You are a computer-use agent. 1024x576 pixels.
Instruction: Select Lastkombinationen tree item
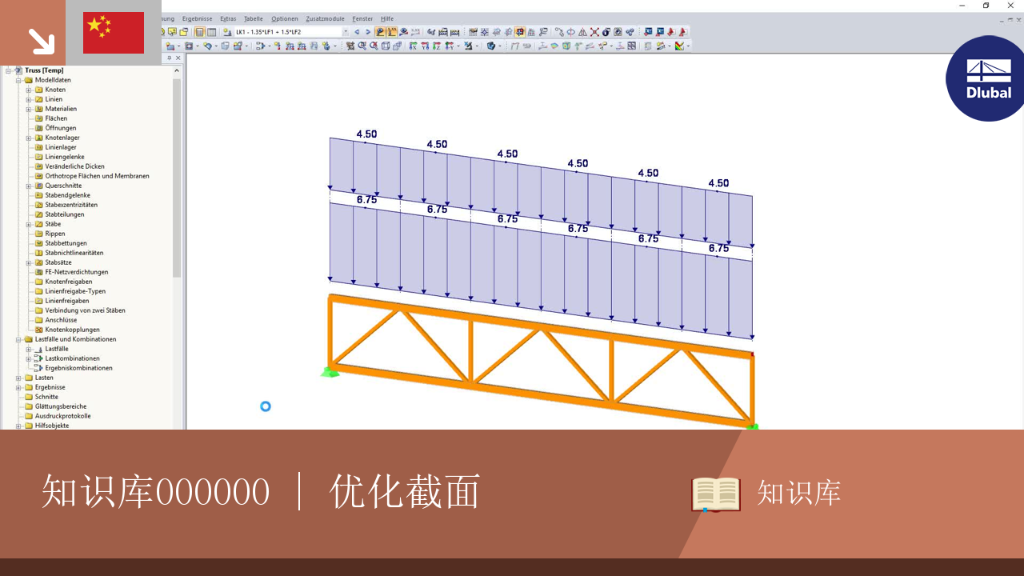(72, 359)
